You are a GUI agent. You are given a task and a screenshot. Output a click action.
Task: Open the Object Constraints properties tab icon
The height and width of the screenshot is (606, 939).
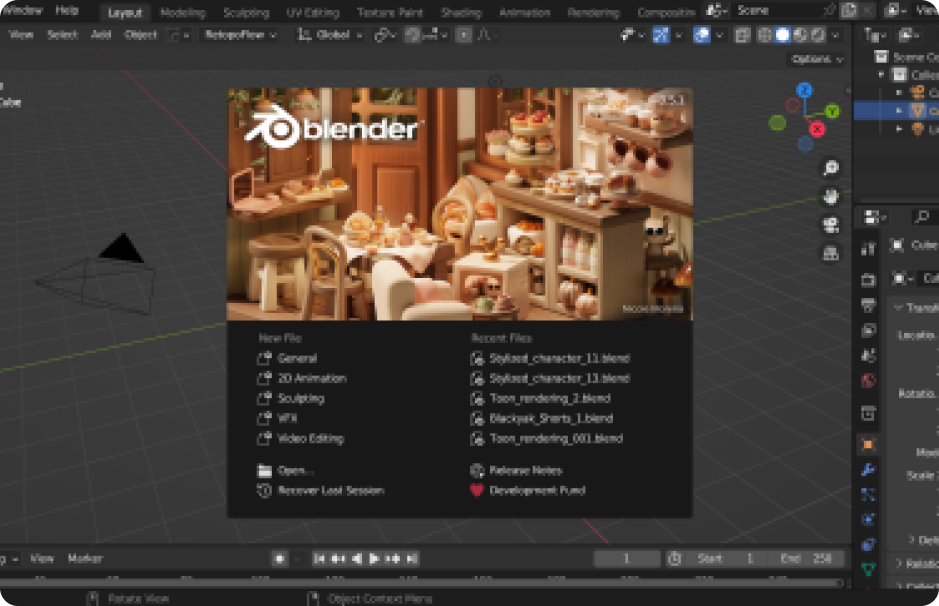click(x=868, y=544)
